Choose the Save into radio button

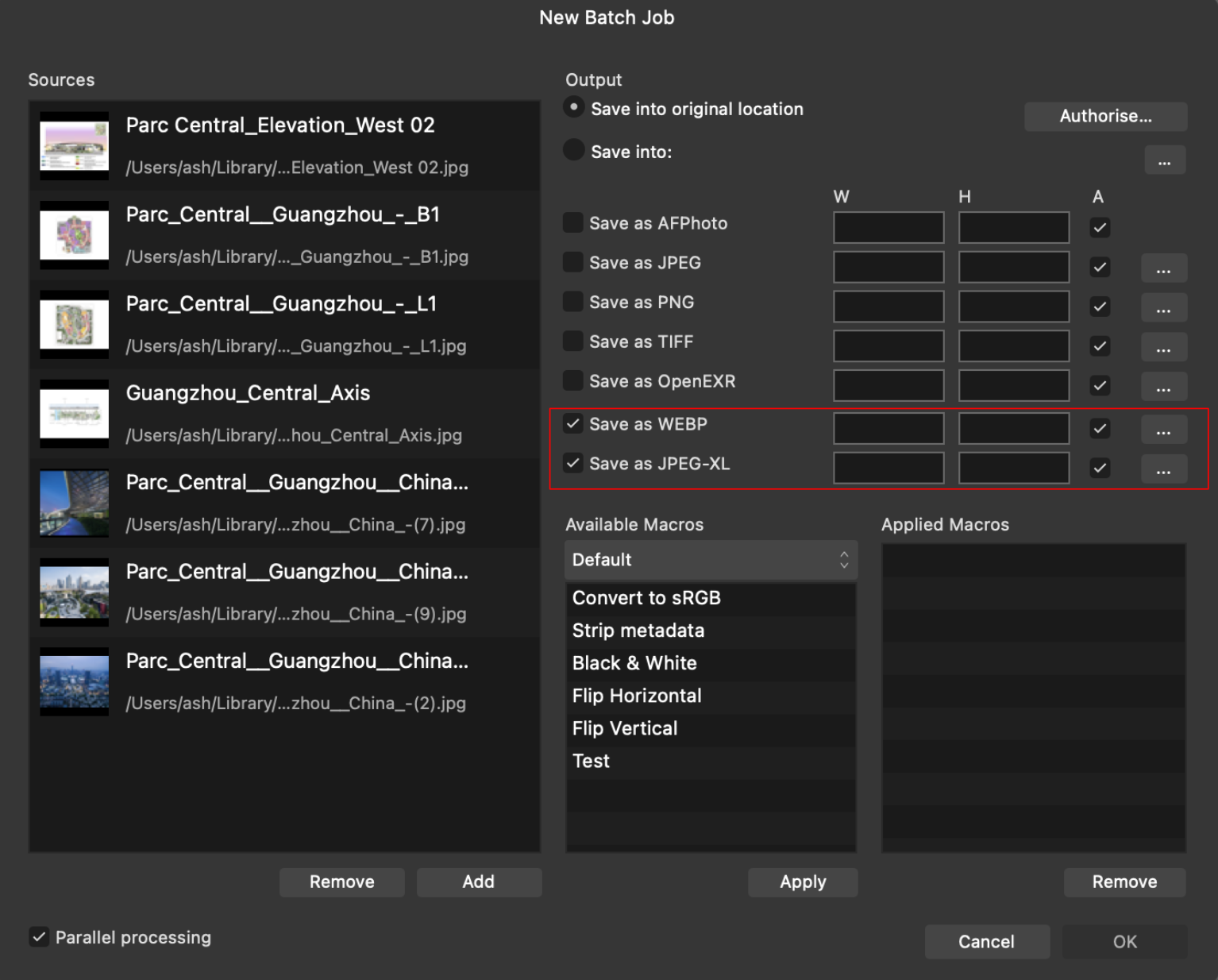click(573, 150)
